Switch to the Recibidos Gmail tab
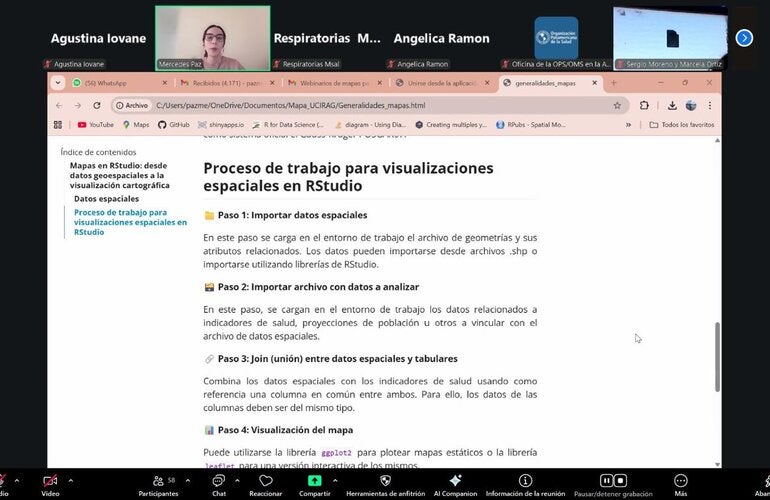This screenshot has width=770, height=500. click(x=228, y=83)
